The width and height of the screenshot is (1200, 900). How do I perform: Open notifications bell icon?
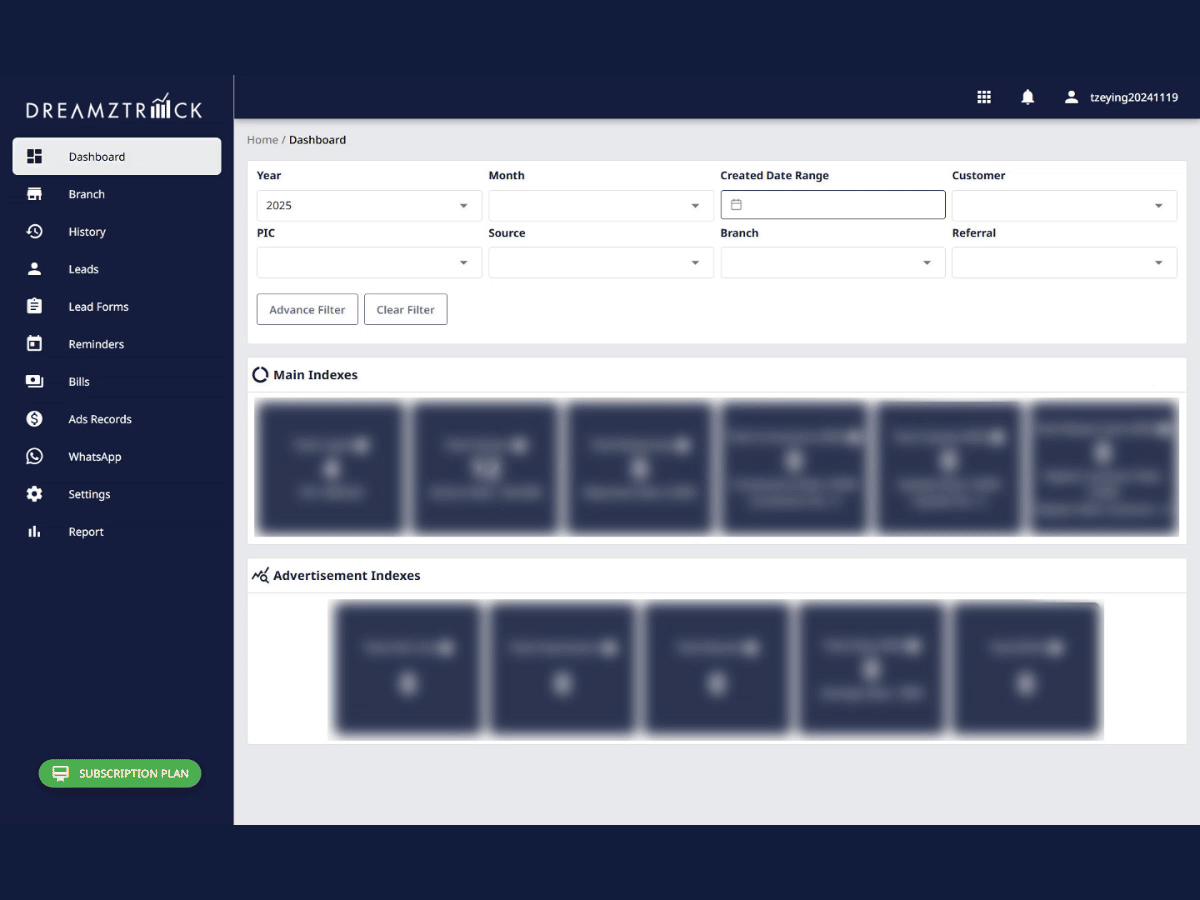(x=1027, y=97)
